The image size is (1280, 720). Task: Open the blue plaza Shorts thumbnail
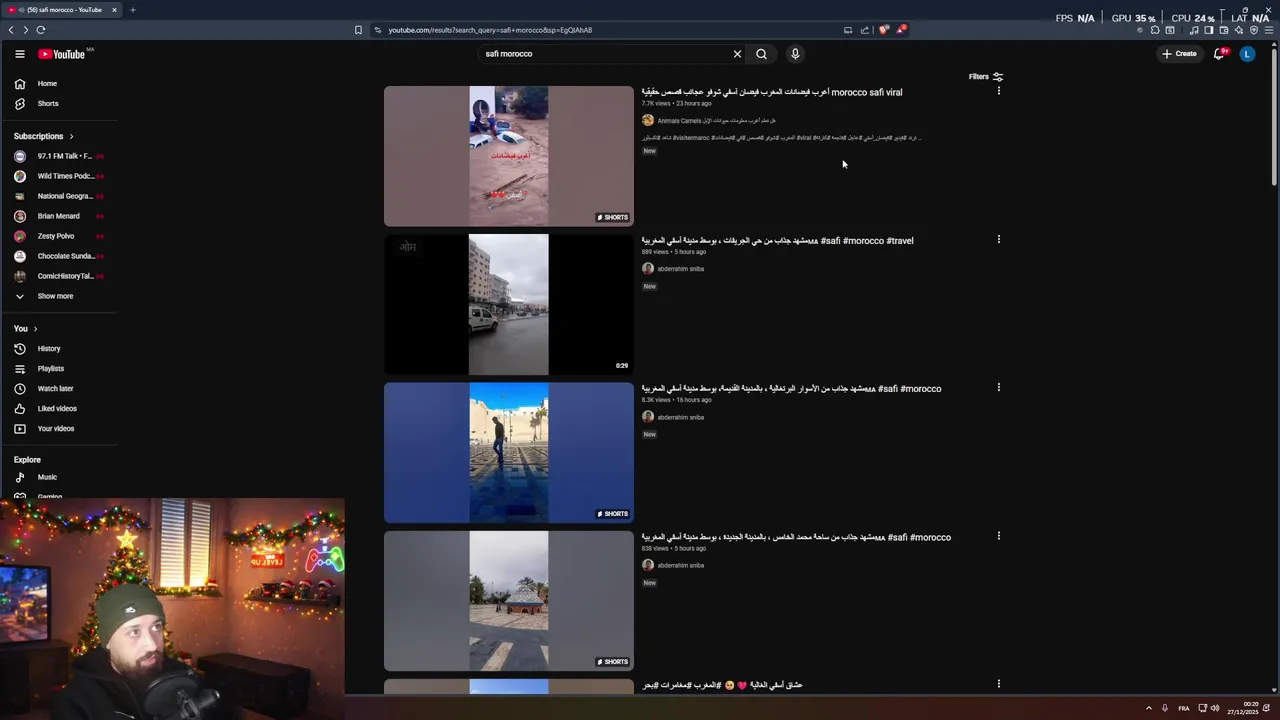pyautogui.click(x=508, y=452)
